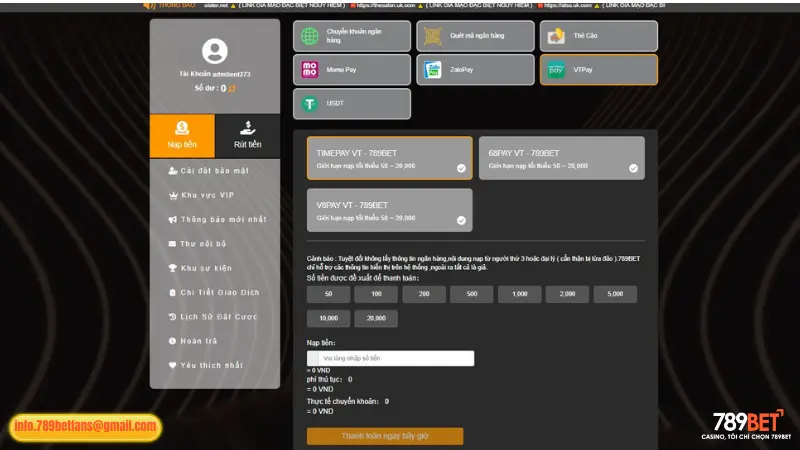Pick the 2,000 amount preset
This screenshot has height=450, width=800.
click(567, 294)
